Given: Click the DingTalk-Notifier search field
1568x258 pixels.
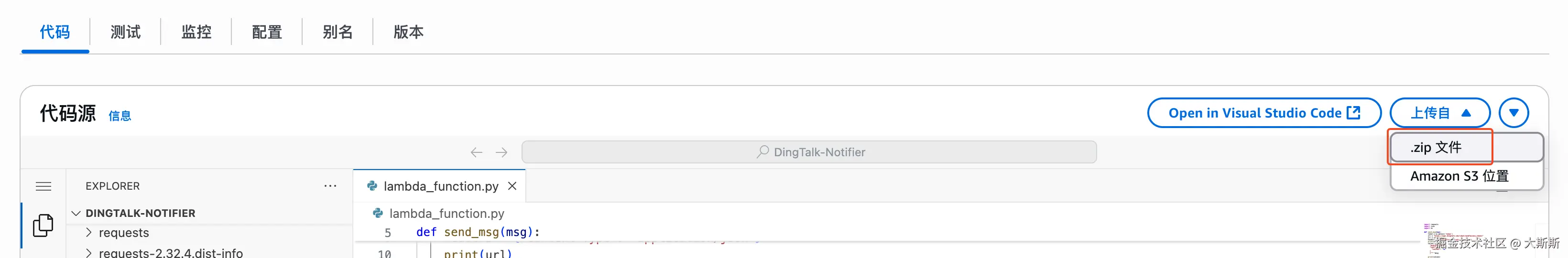Looking at the screenshot, I should (x=808, y=152).
